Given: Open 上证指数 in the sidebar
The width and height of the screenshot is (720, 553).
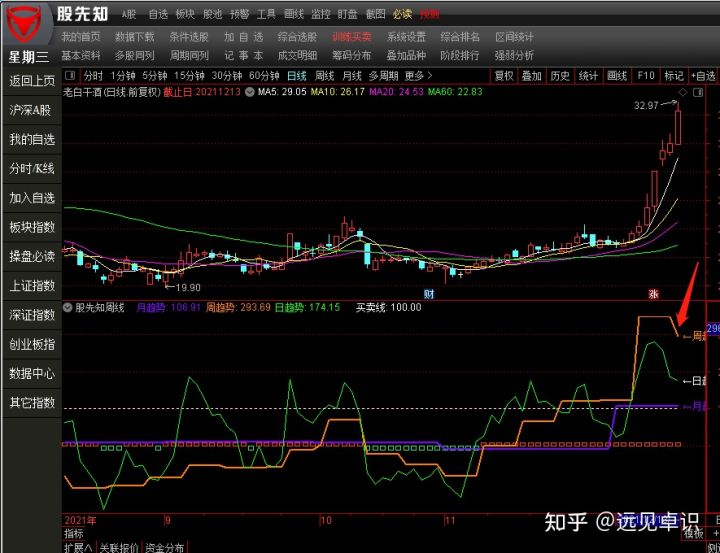Looking at the screenshot, I should [32, 286].
